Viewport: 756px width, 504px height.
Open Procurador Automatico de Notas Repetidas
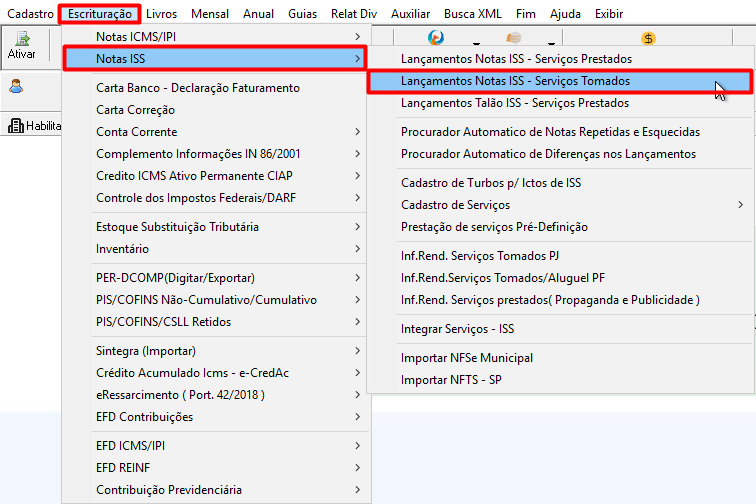coord(560,132)
